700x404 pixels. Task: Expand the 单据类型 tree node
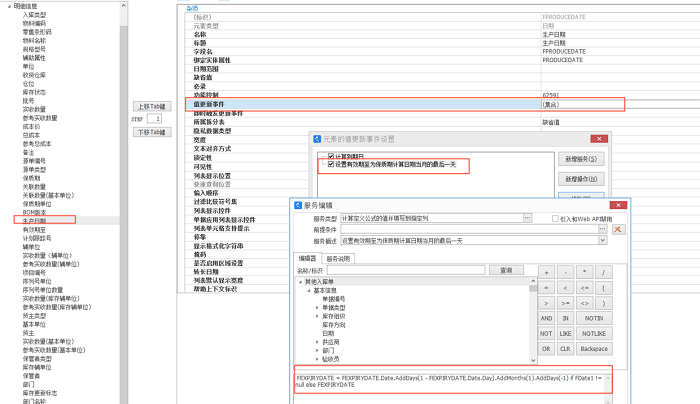pos(316,309)
